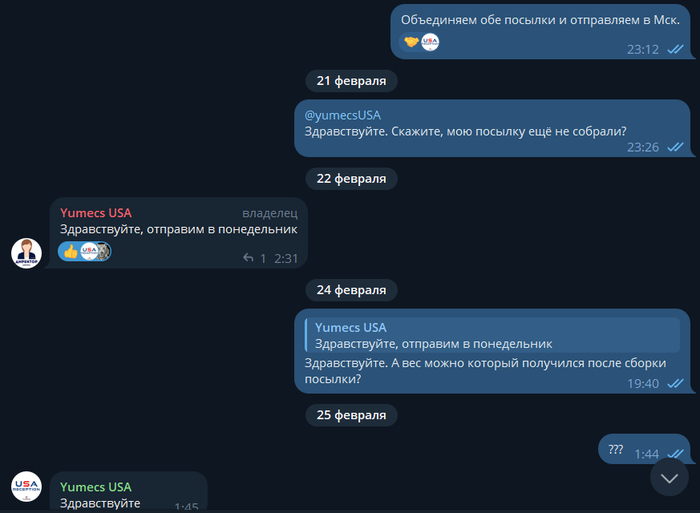Select the ??? message bubble
700x513 pixels.
point(644,449)
